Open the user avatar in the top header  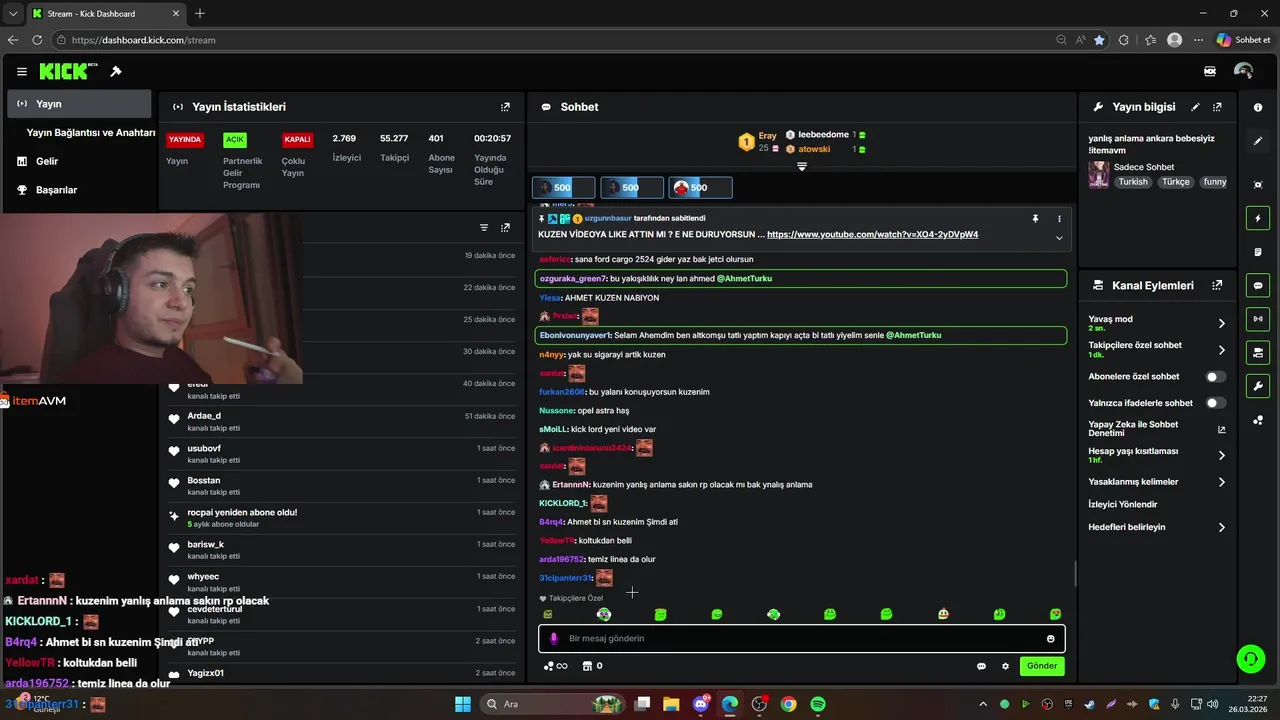point(1243,71)
